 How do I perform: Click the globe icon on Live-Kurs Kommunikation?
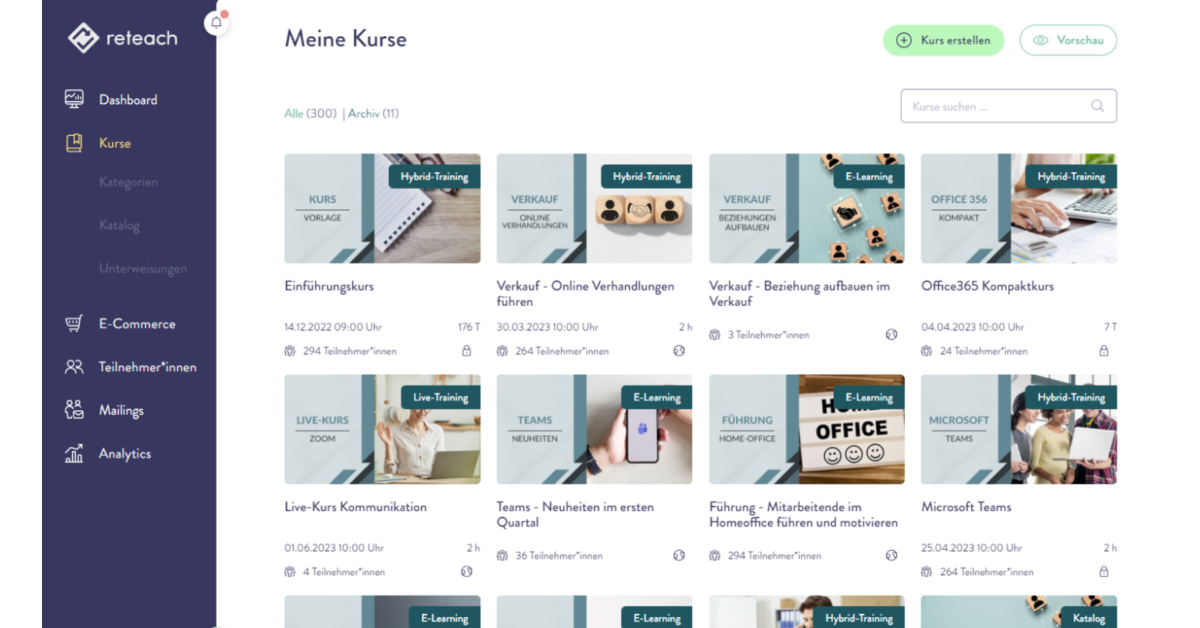click(466, 572)
